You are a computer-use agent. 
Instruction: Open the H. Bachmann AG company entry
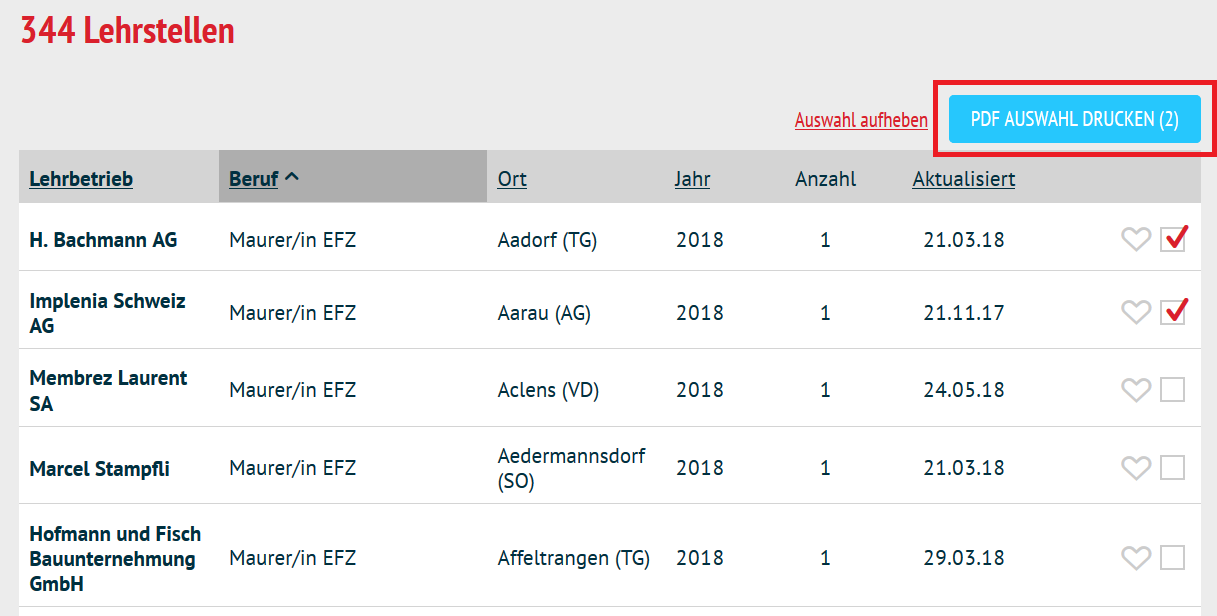click(x=103, y=240)
